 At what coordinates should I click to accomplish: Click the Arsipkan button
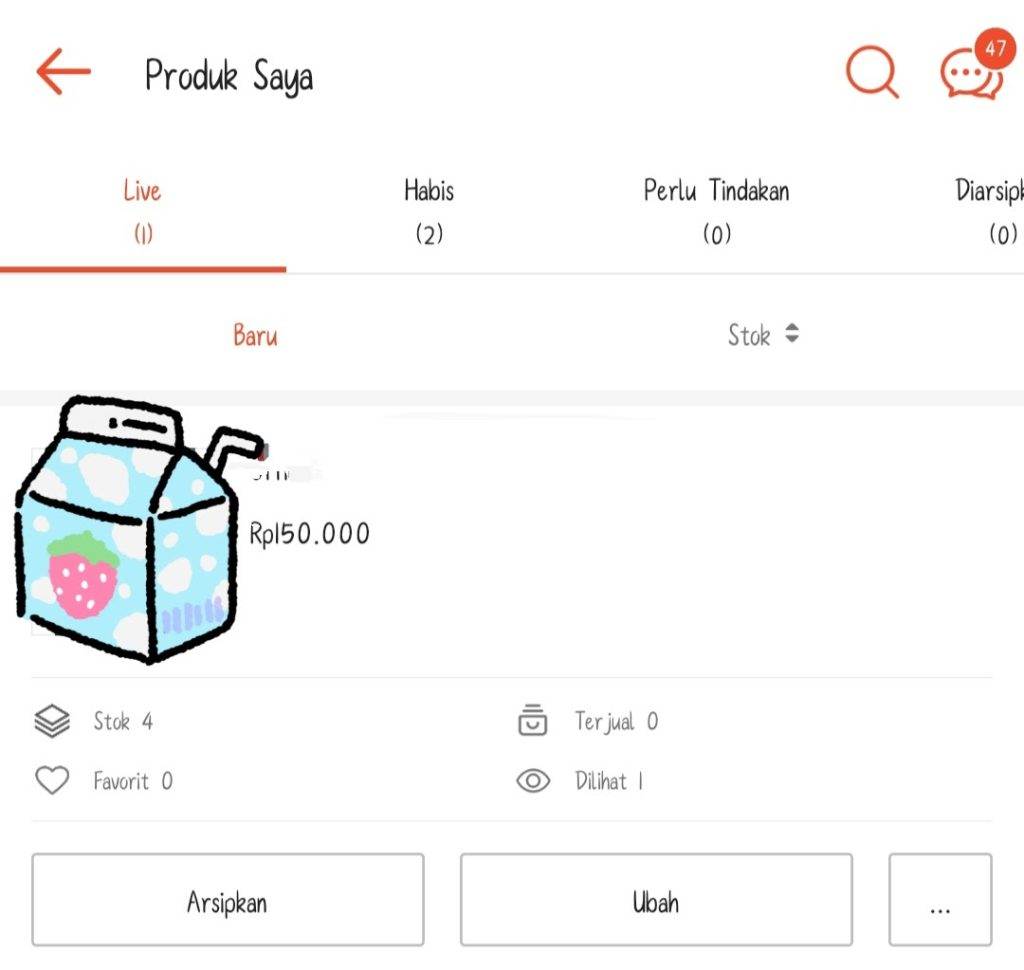(228, 899)
